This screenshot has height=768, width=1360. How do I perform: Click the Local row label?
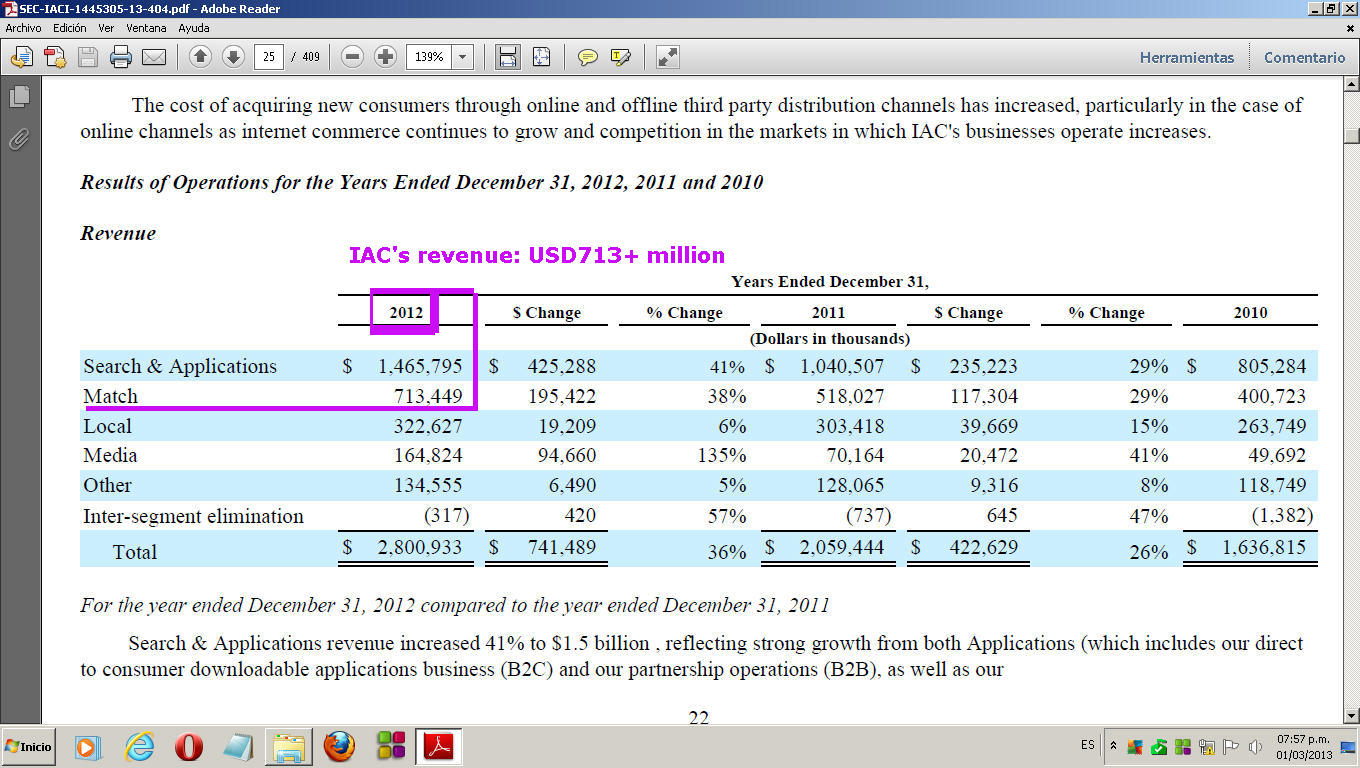[107, 427]
